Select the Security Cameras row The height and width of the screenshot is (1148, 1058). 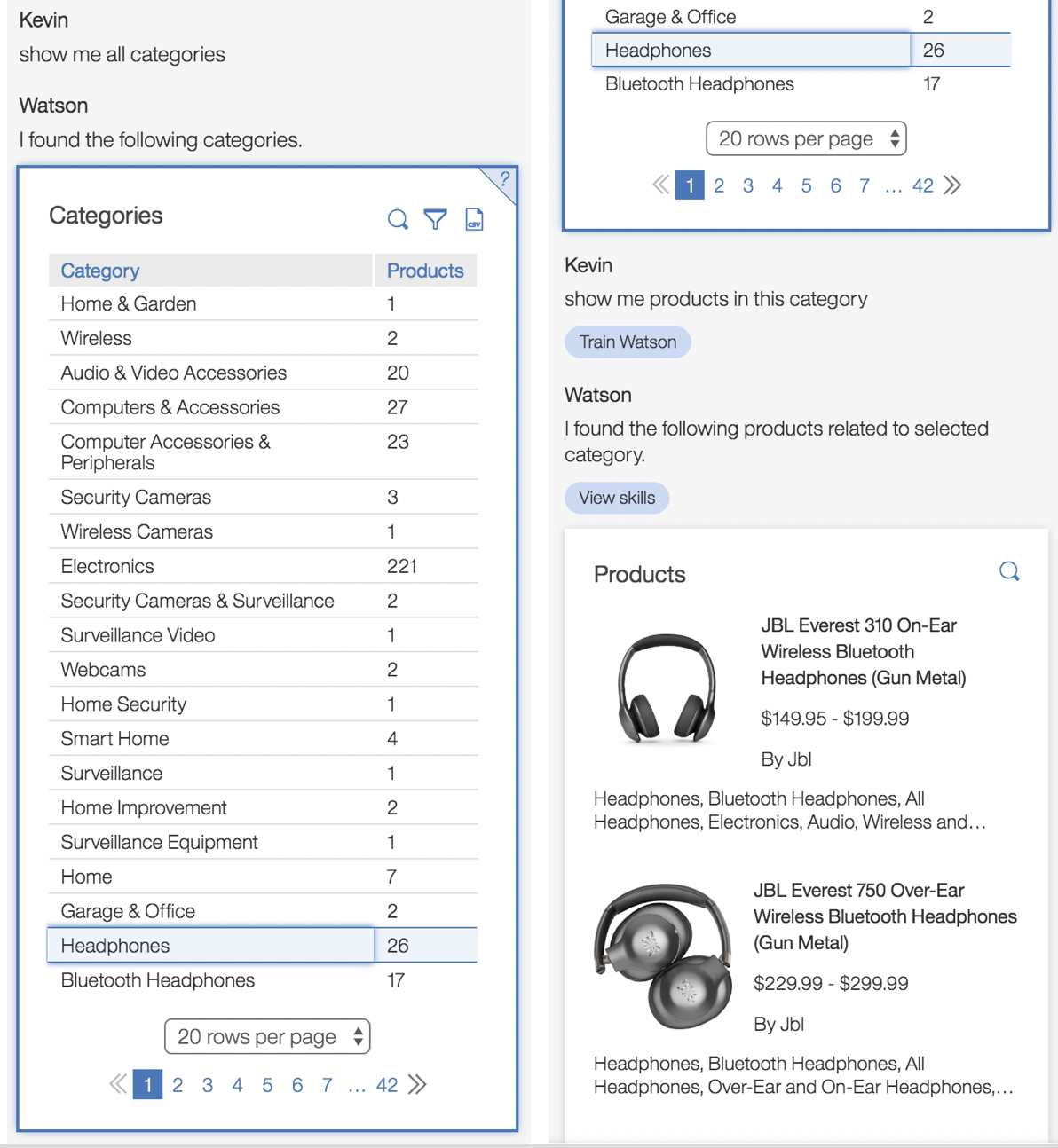point(264,497)
